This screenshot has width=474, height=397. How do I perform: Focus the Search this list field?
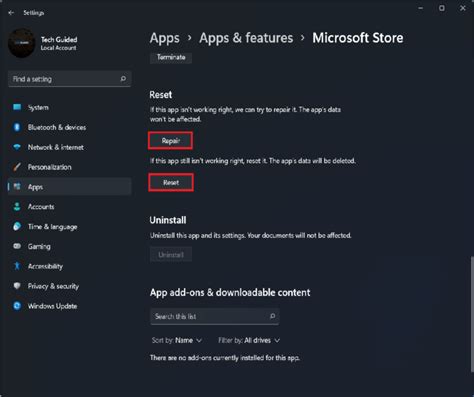(x=215, y=316)
